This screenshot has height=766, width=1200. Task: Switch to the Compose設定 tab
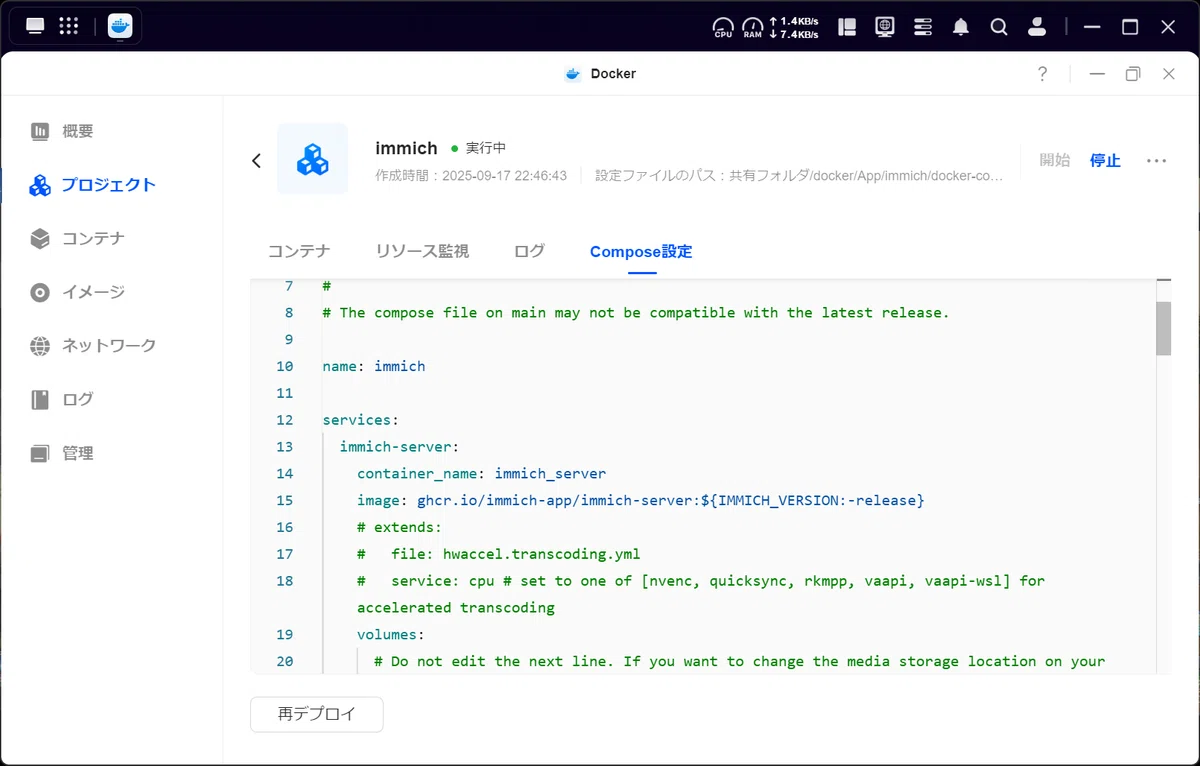tap(641, 252)
